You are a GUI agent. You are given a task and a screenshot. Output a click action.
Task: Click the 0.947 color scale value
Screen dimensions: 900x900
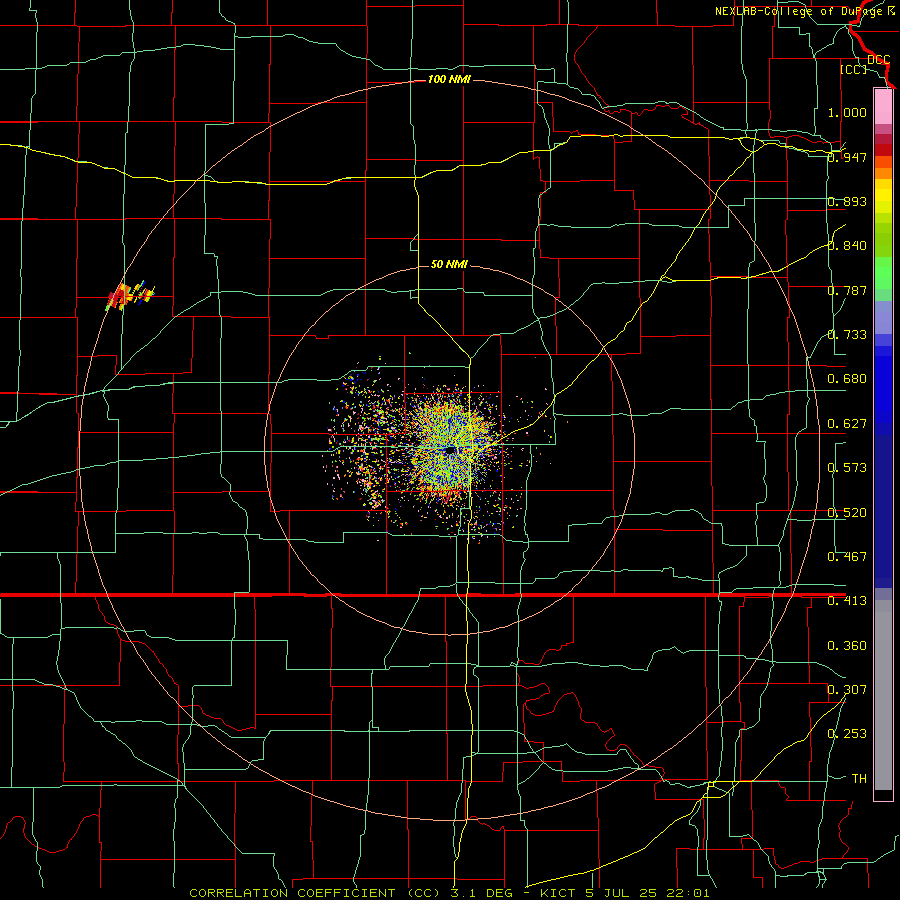pyautogui.click(x=847, y=157)
